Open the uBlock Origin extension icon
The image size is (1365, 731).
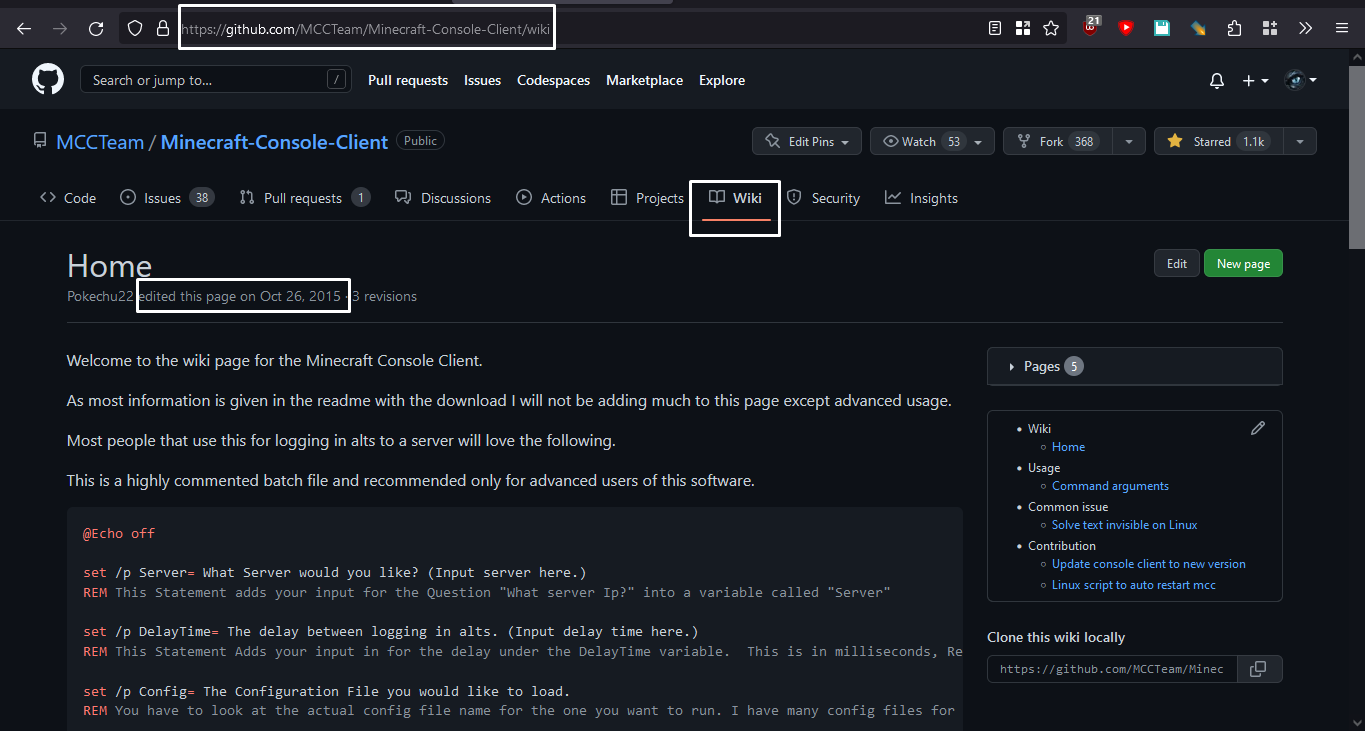point(1089,28)
